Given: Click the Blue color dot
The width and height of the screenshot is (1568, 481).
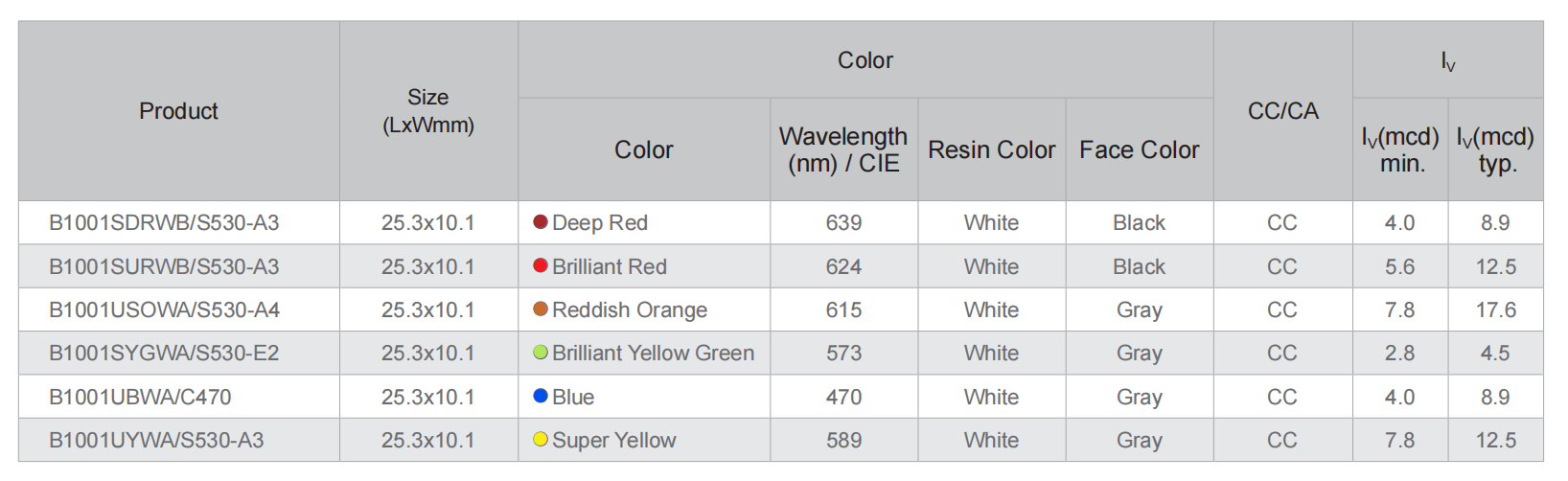Looking at the screenshot, I should pyautogui.click(x=541, y=396).
